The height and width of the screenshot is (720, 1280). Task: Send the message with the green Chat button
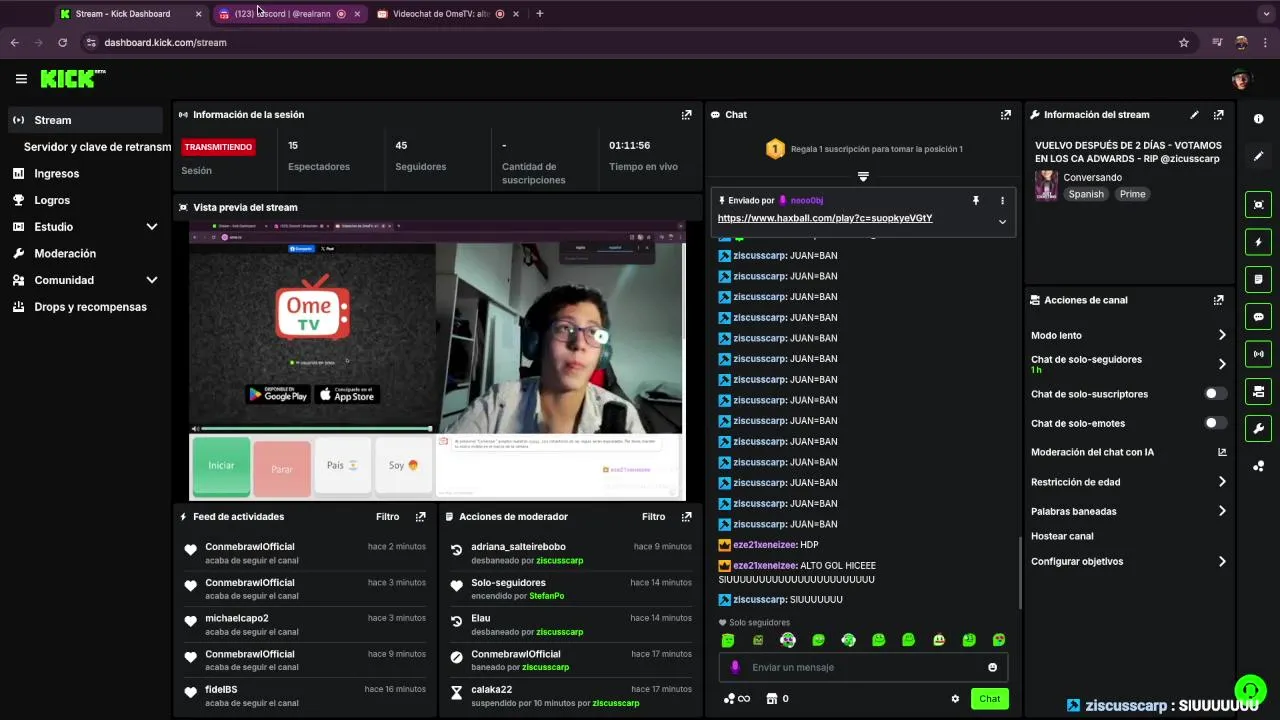click(989, 699)
